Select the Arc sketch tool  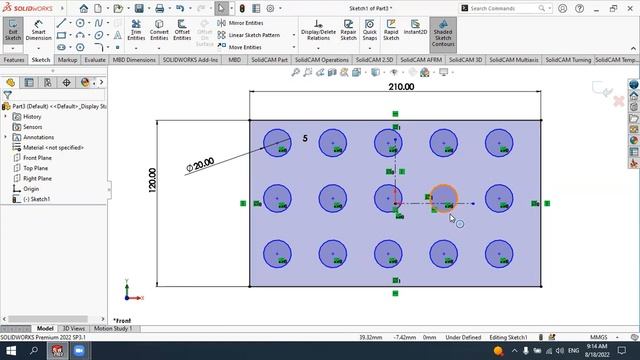pyautogui.click(x=80, y=36)
